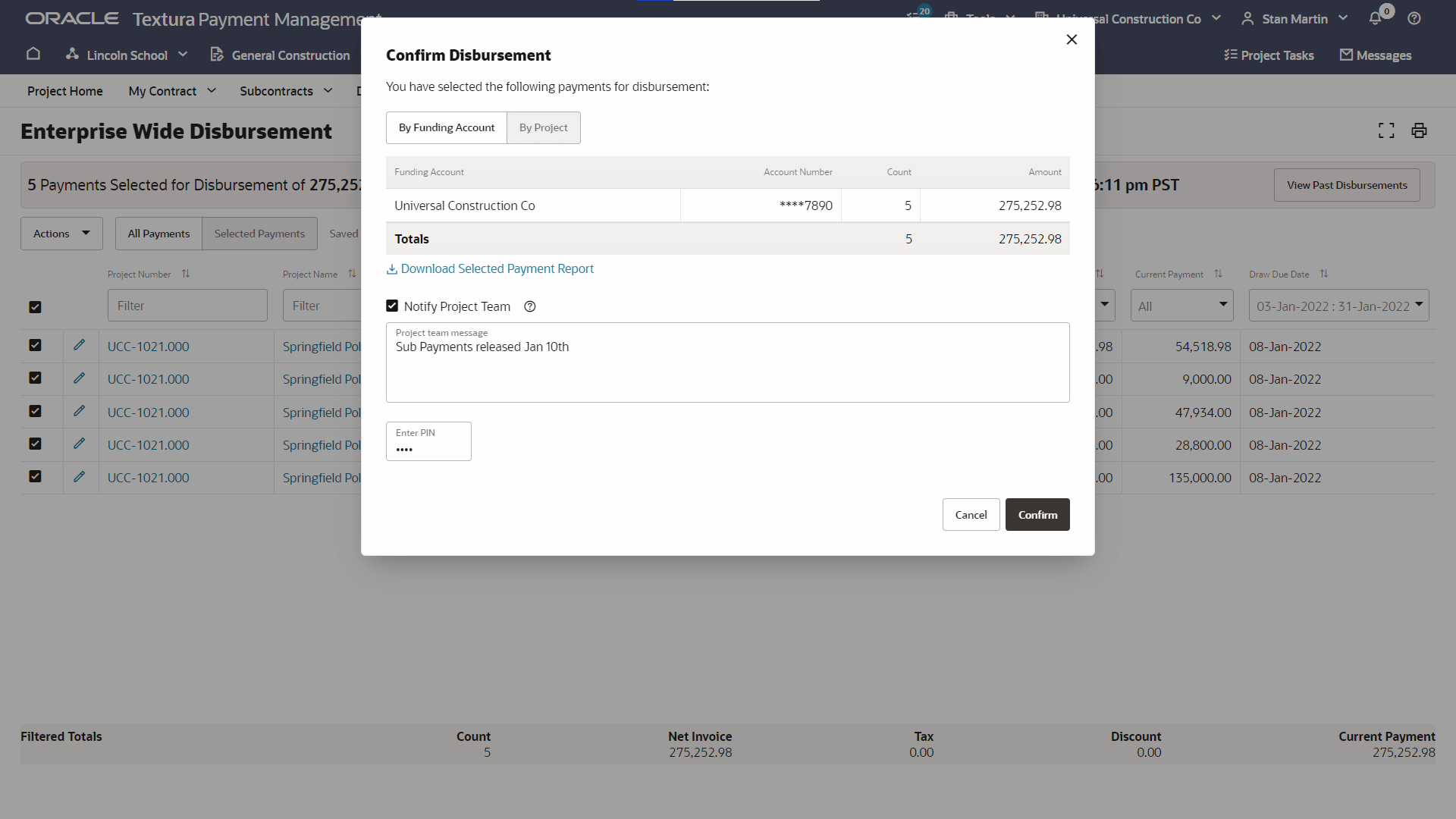Click the notifications bell icon
The image size is (1456, 819).
tap(1375, 19)
